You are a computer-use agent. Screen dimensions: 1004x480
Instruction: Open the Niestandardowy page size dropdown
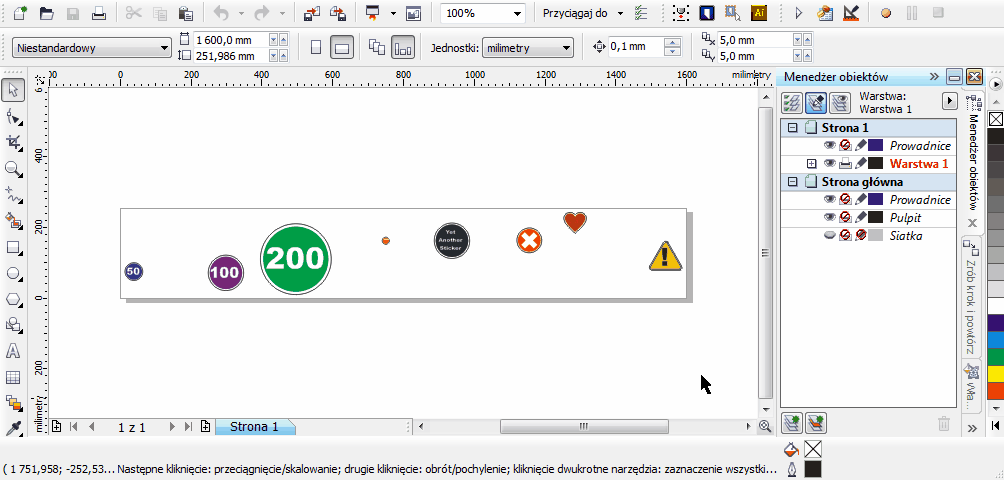point(165,47)
